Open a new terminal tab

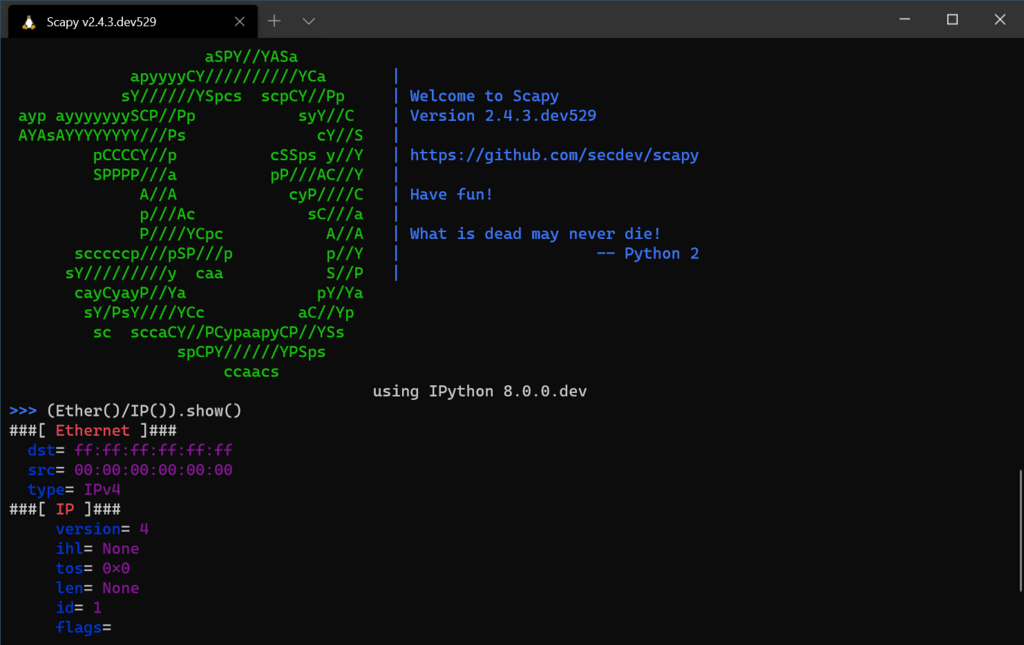coord(274,22)
